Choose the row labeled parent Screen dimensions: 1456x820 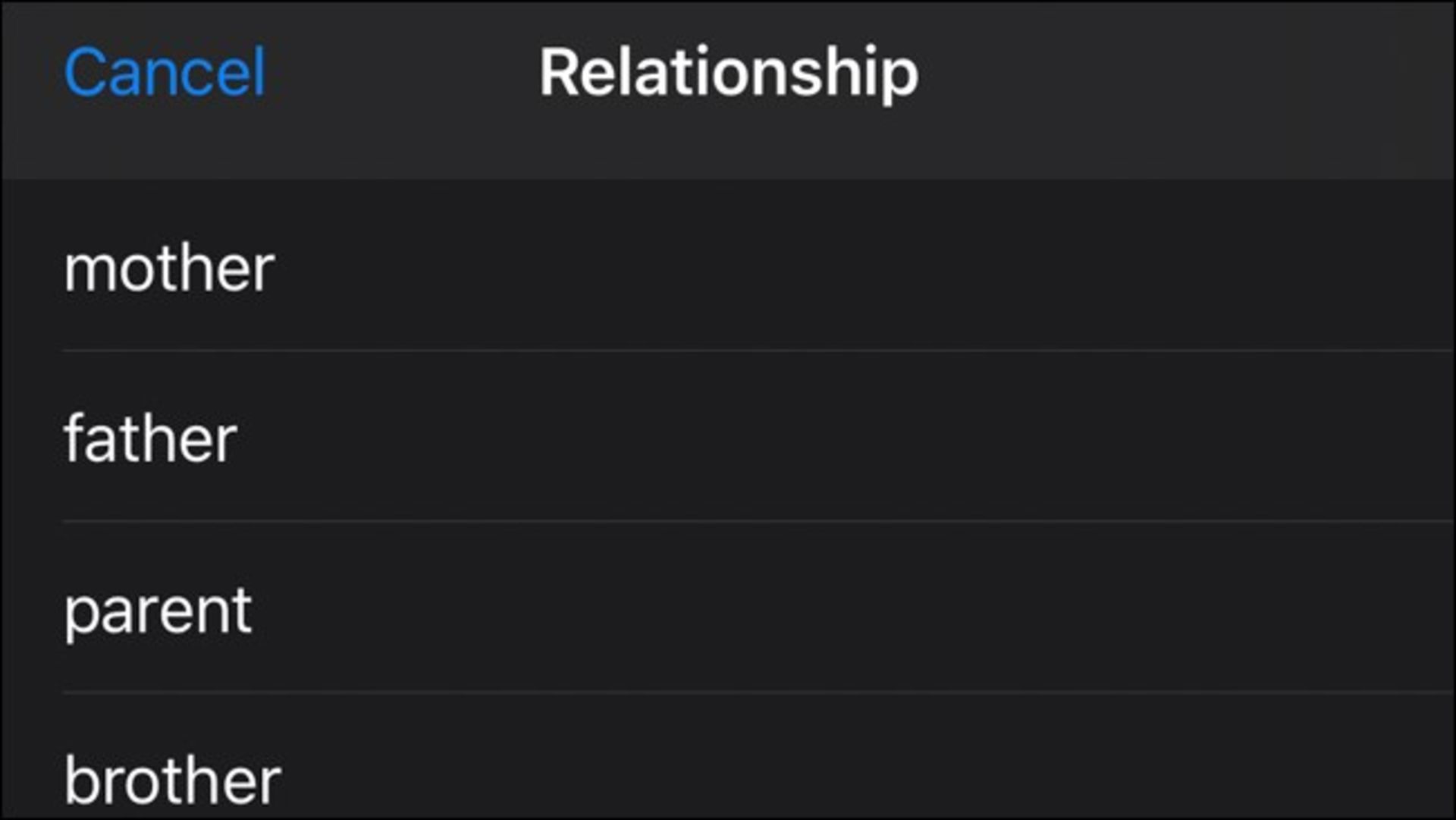coord(728,607)
